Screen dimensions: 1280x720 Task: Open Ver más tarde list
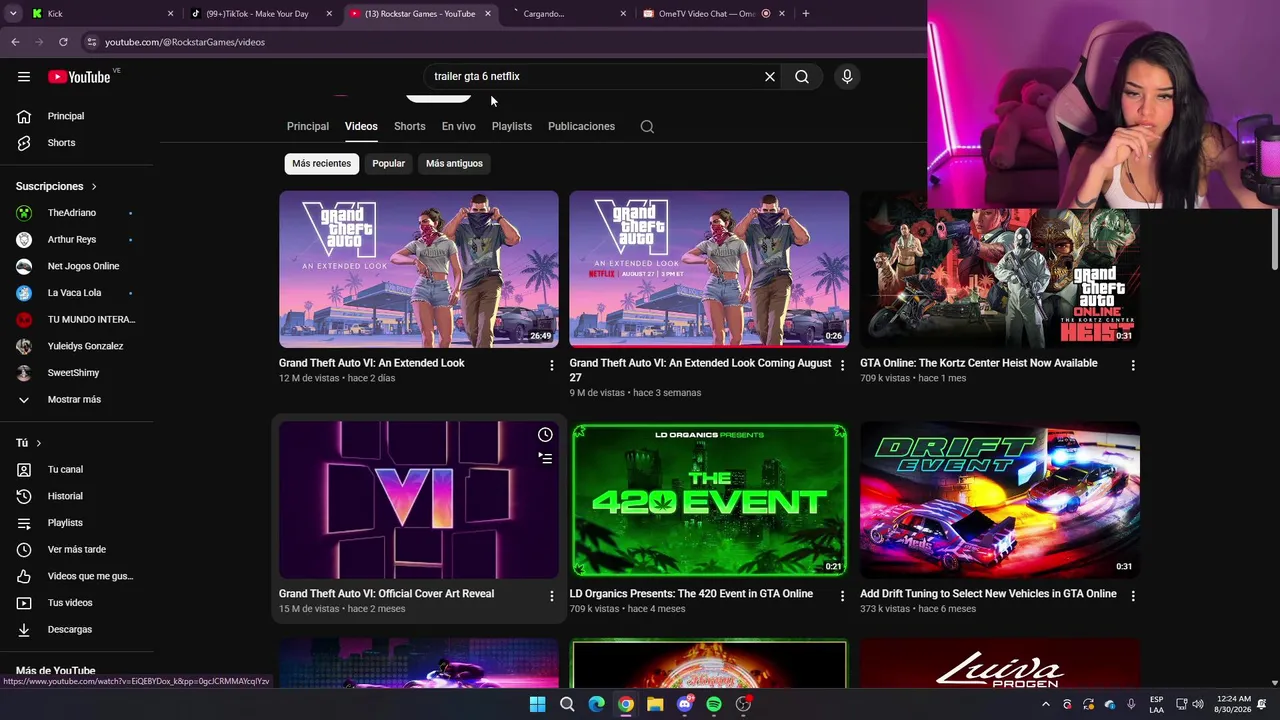[76, 549]
